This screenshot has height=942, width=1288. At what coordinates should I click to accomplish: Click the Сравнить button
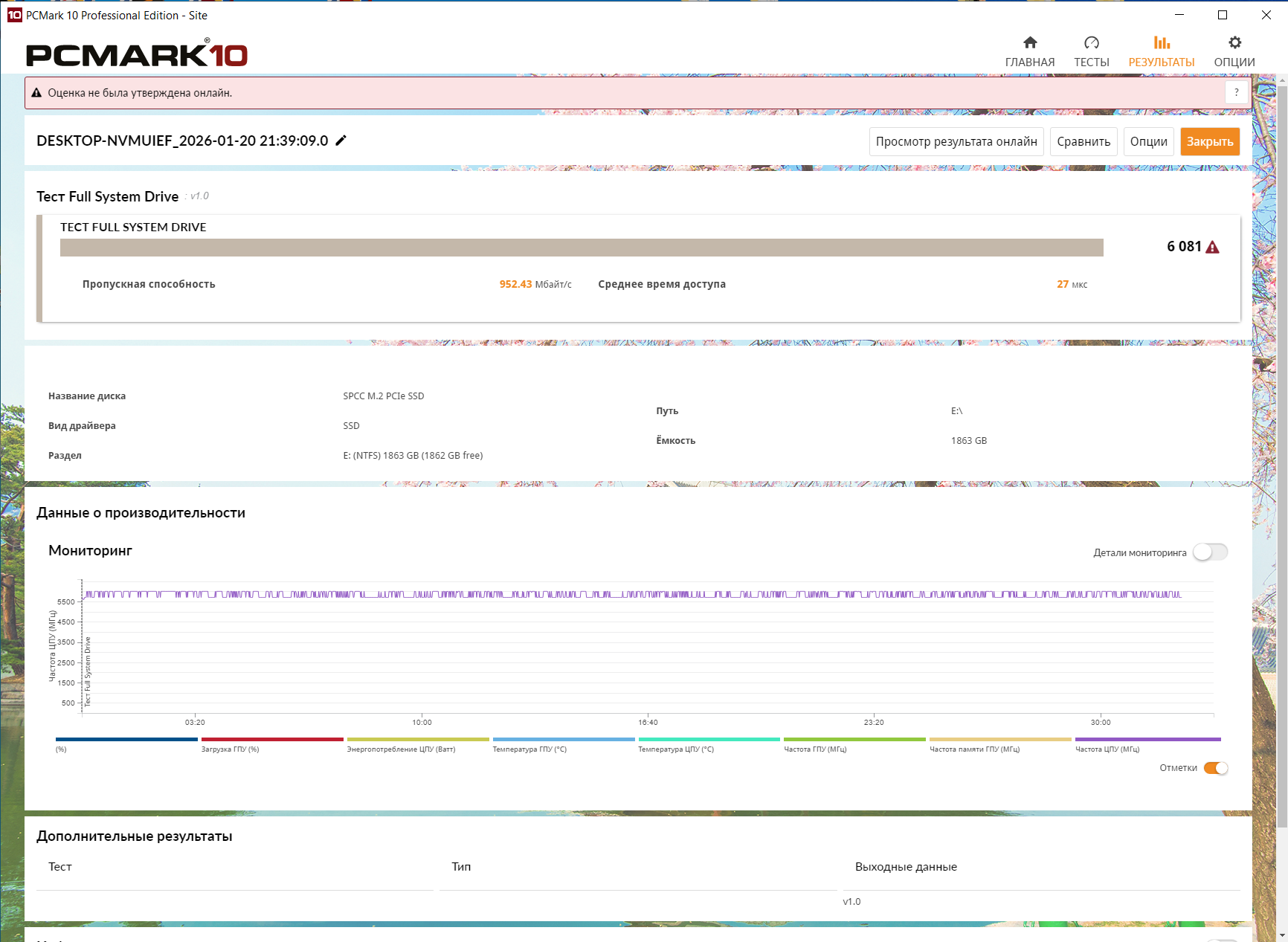click(1083, 141)
